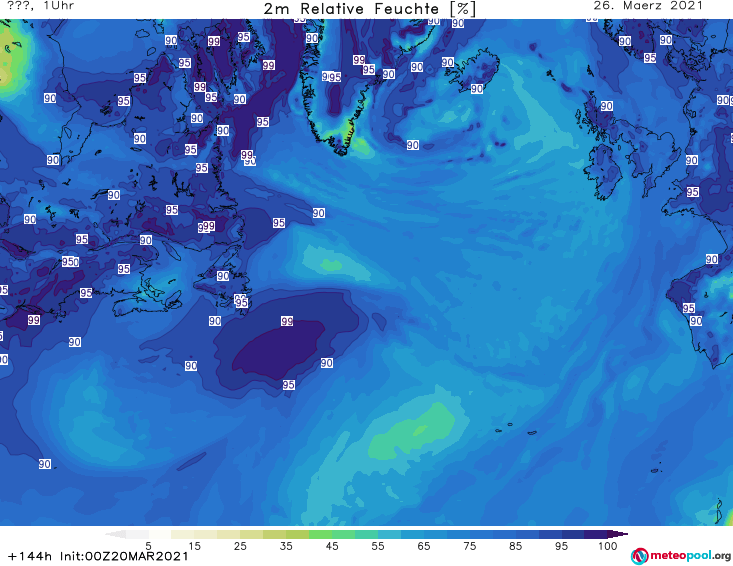
Task: Pick the teal legend swatch ending at 55
Action: tap(366, 534)
